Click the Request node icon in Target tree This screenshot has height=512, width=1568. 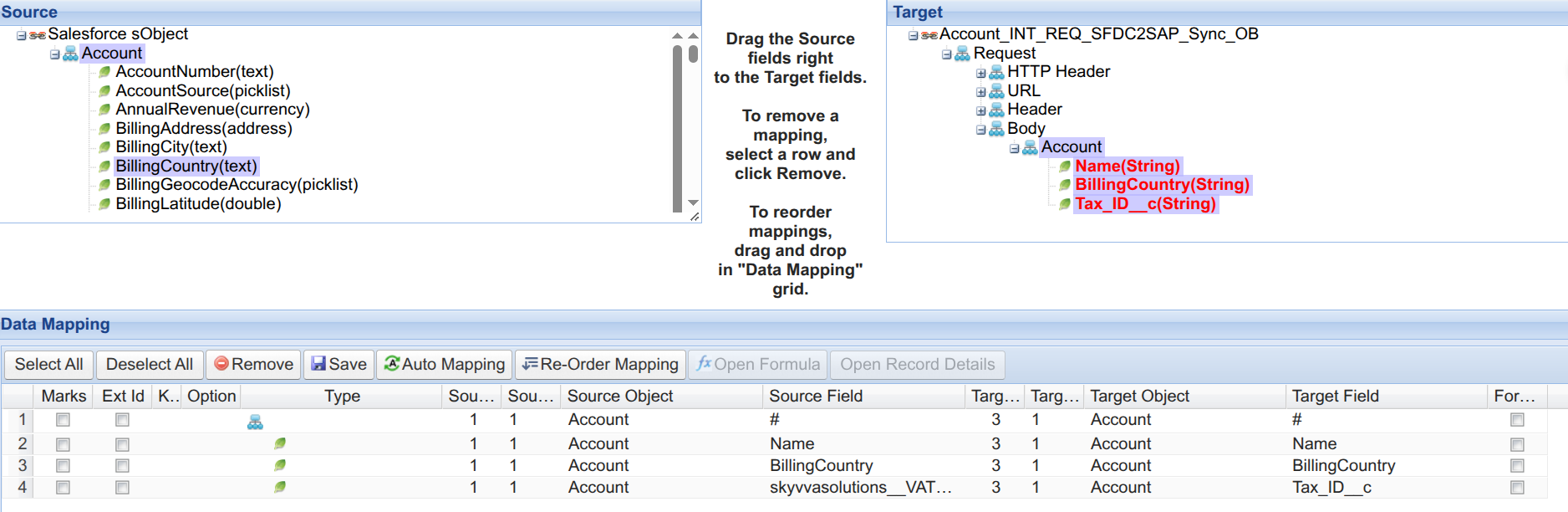tap(963, 54)
